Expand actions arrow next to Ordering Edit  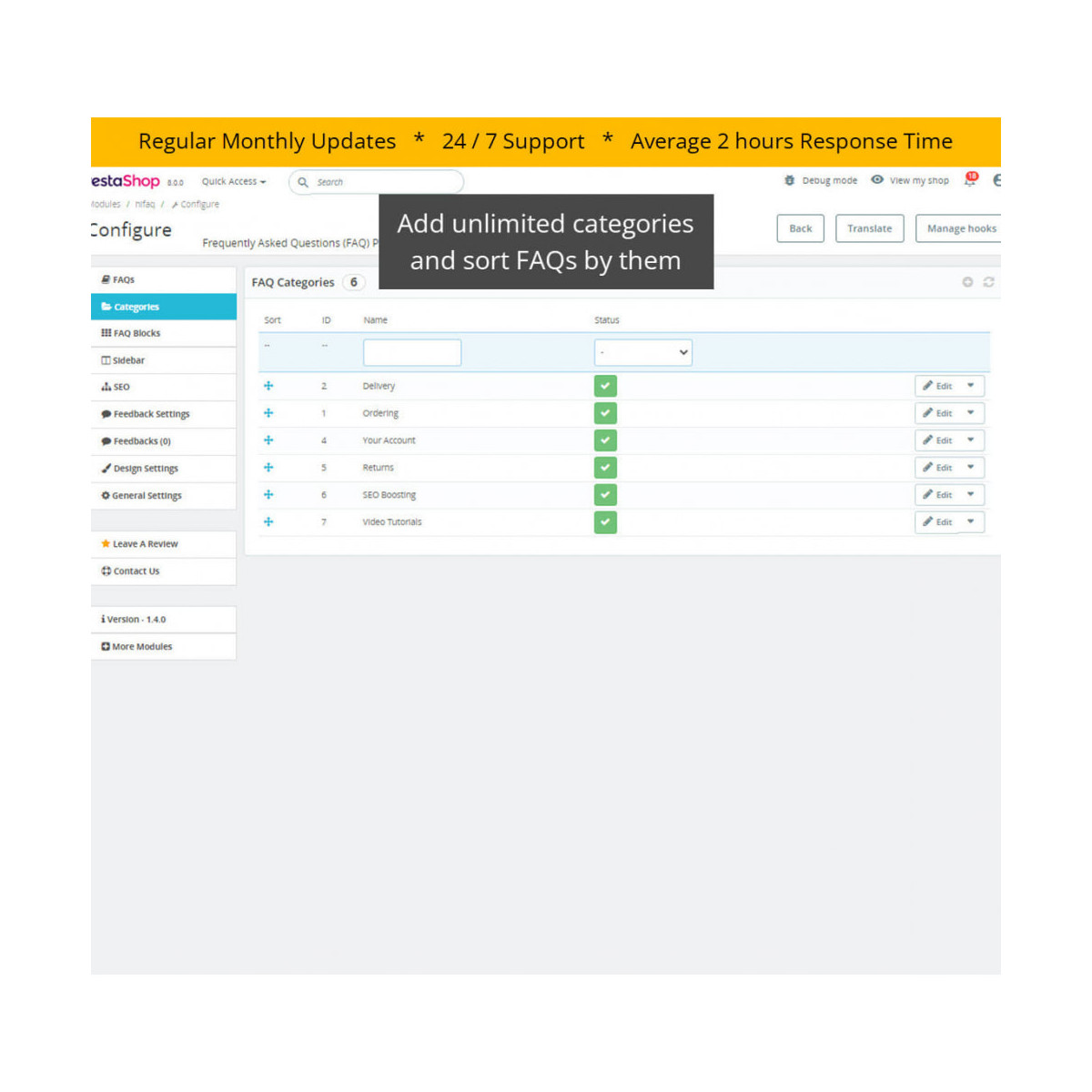(x=971, y=413)
